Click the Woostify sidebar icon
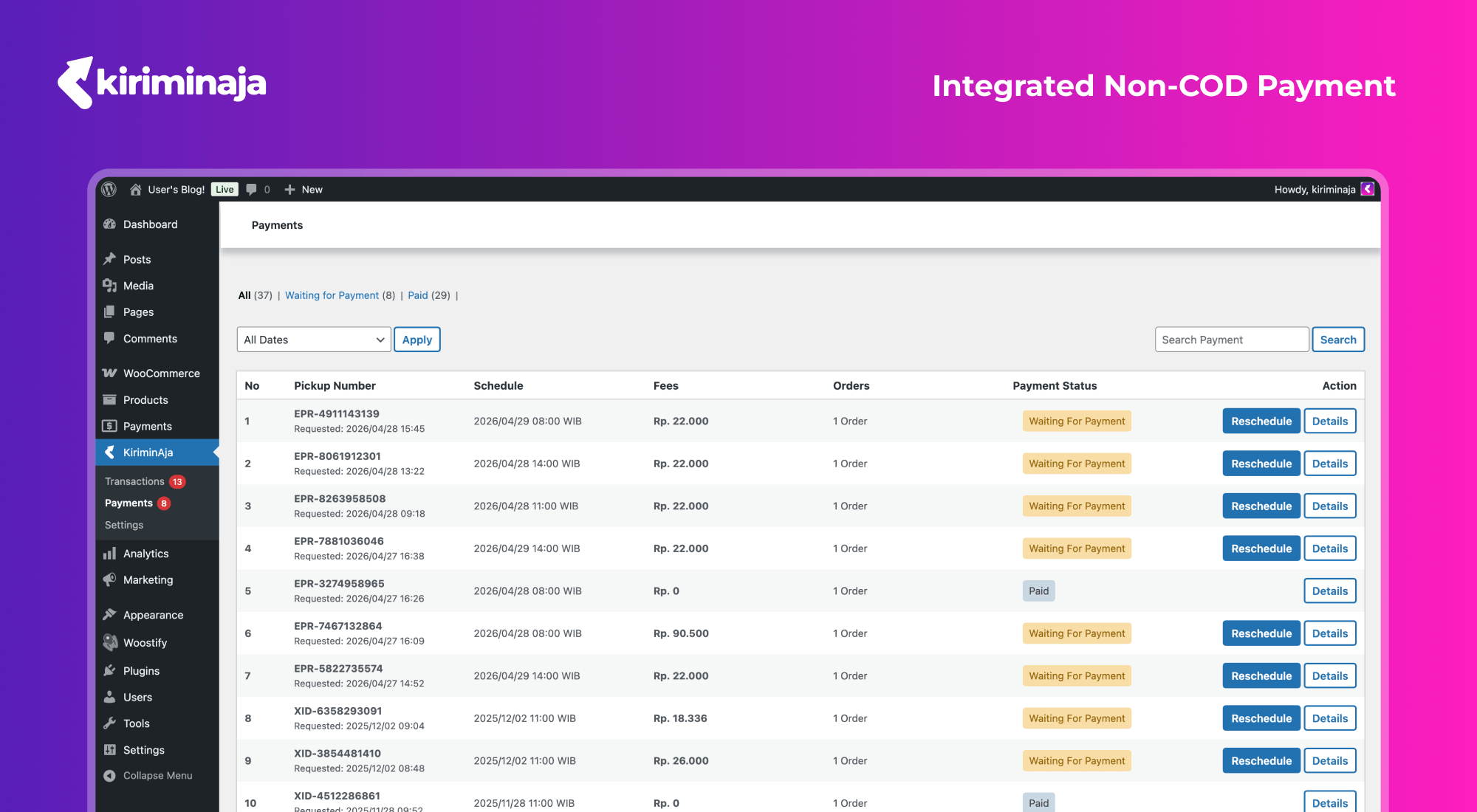Viewport: 1477px width, 812px height. tap(110, 643)
